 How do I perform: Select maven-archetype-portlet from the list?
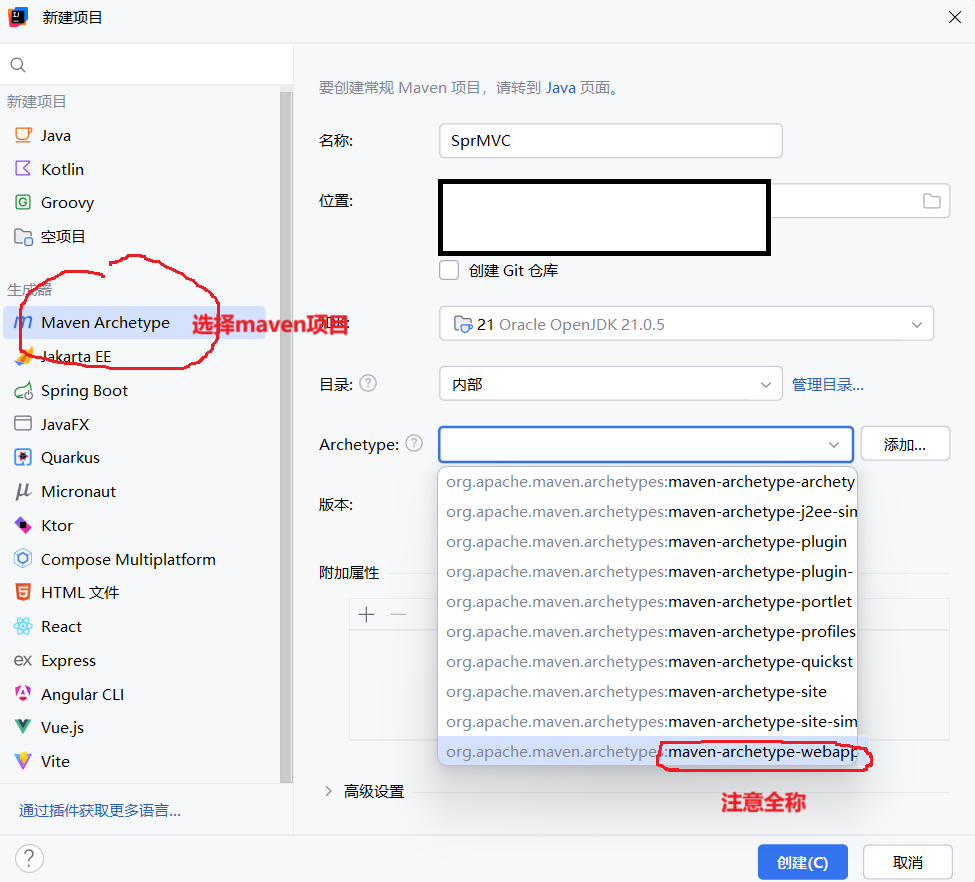(x=647, y=602)
